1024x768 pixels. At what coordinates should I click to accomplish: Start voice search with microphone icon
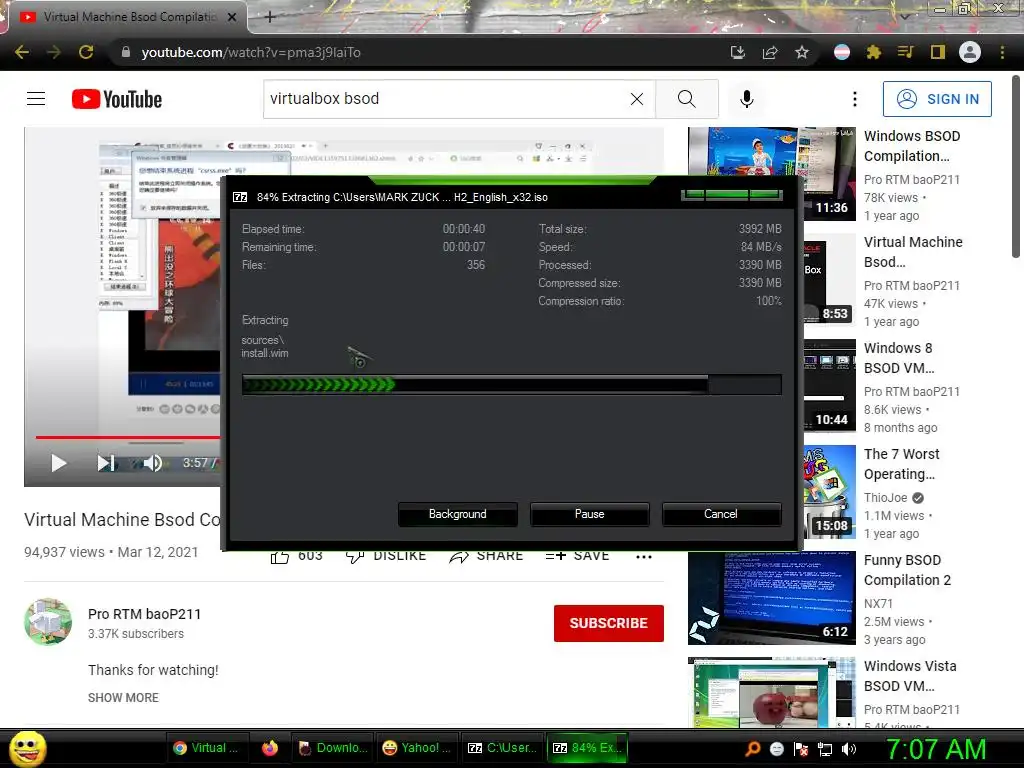click(x=747, y=99)
